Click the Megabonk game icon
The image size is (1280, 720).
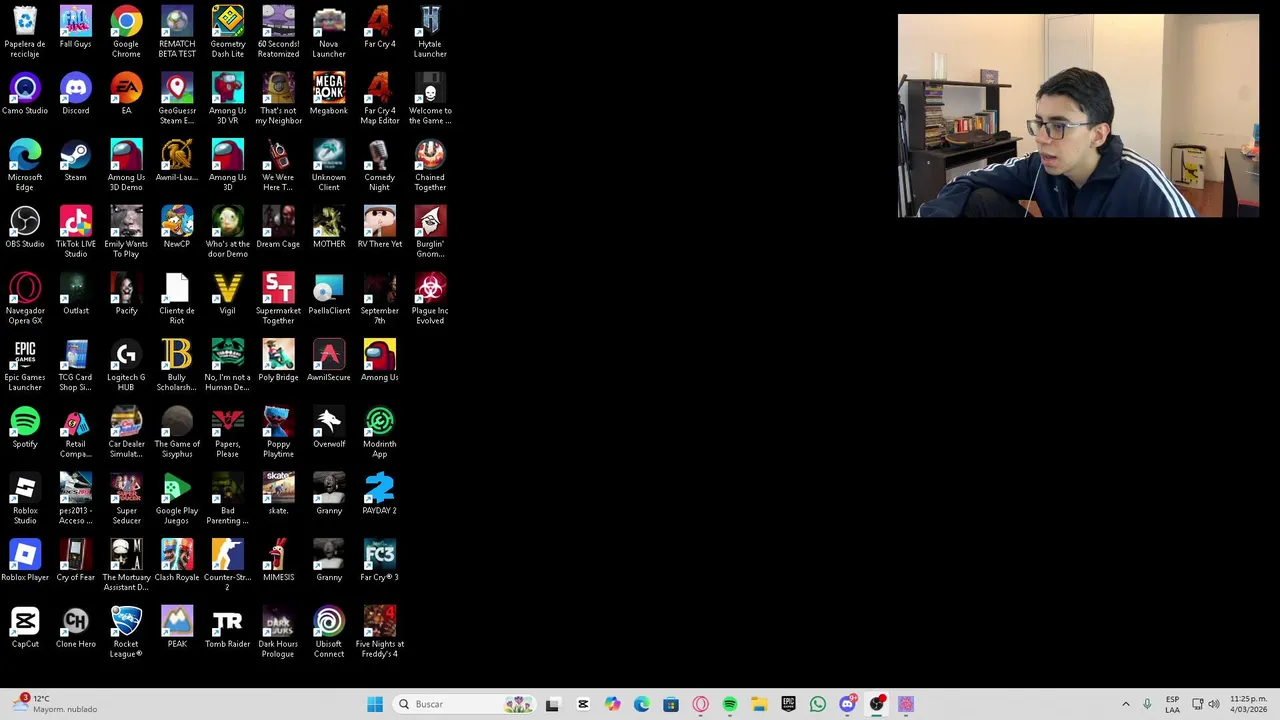329,94
